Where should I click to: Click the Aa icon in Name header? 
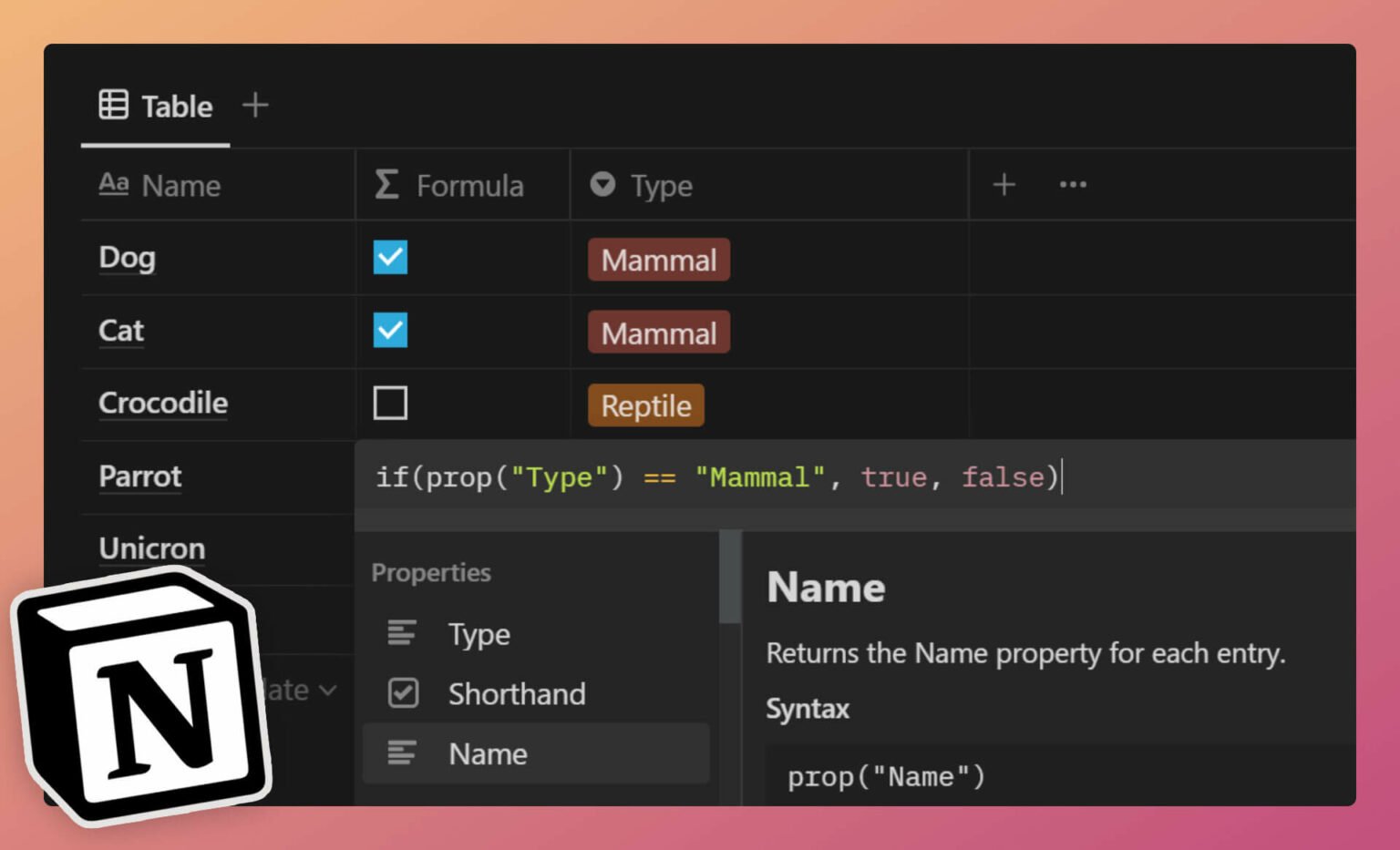114,184
